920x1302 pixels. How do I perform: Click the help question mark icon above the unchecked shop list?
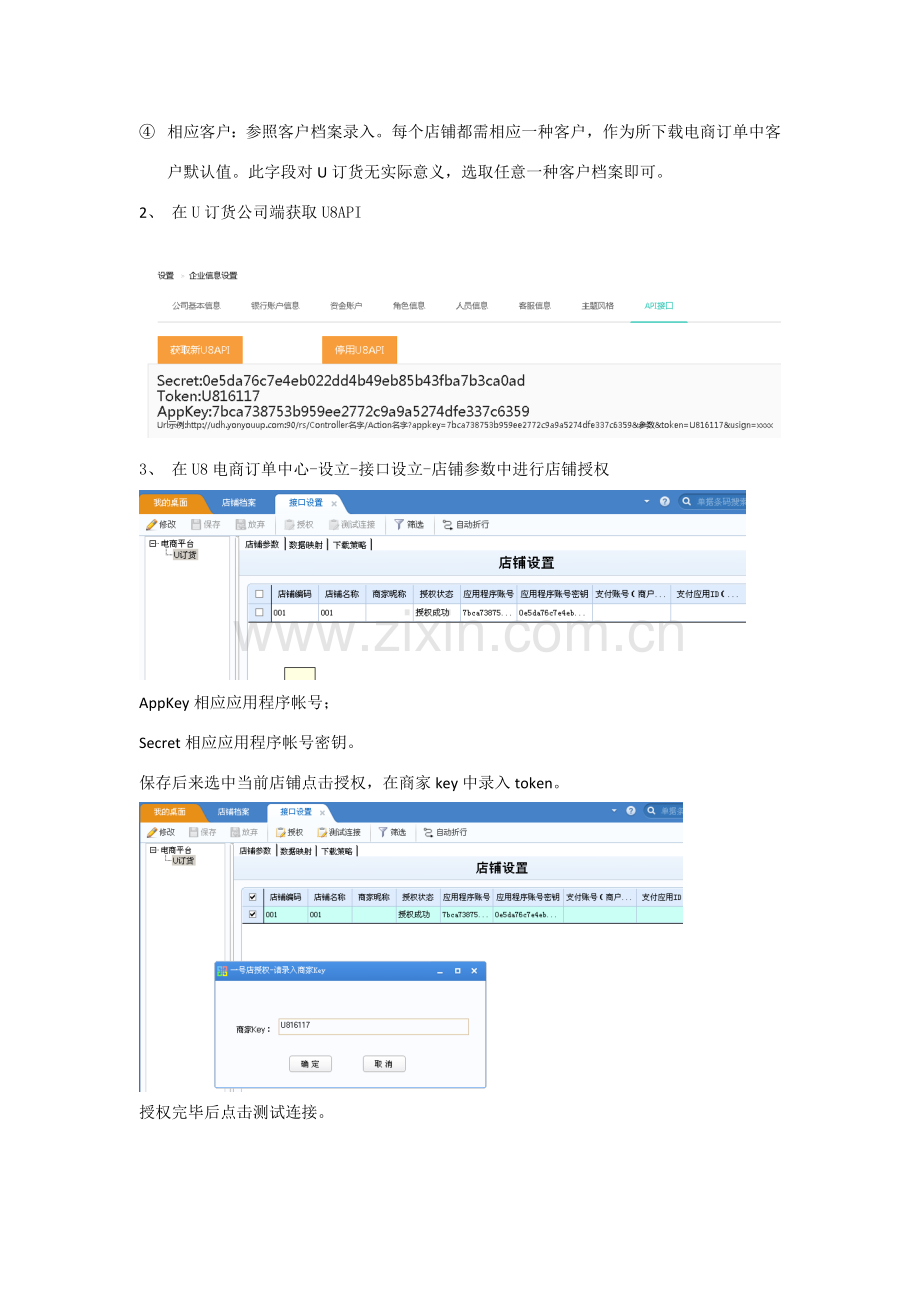(x=665, y=502)
